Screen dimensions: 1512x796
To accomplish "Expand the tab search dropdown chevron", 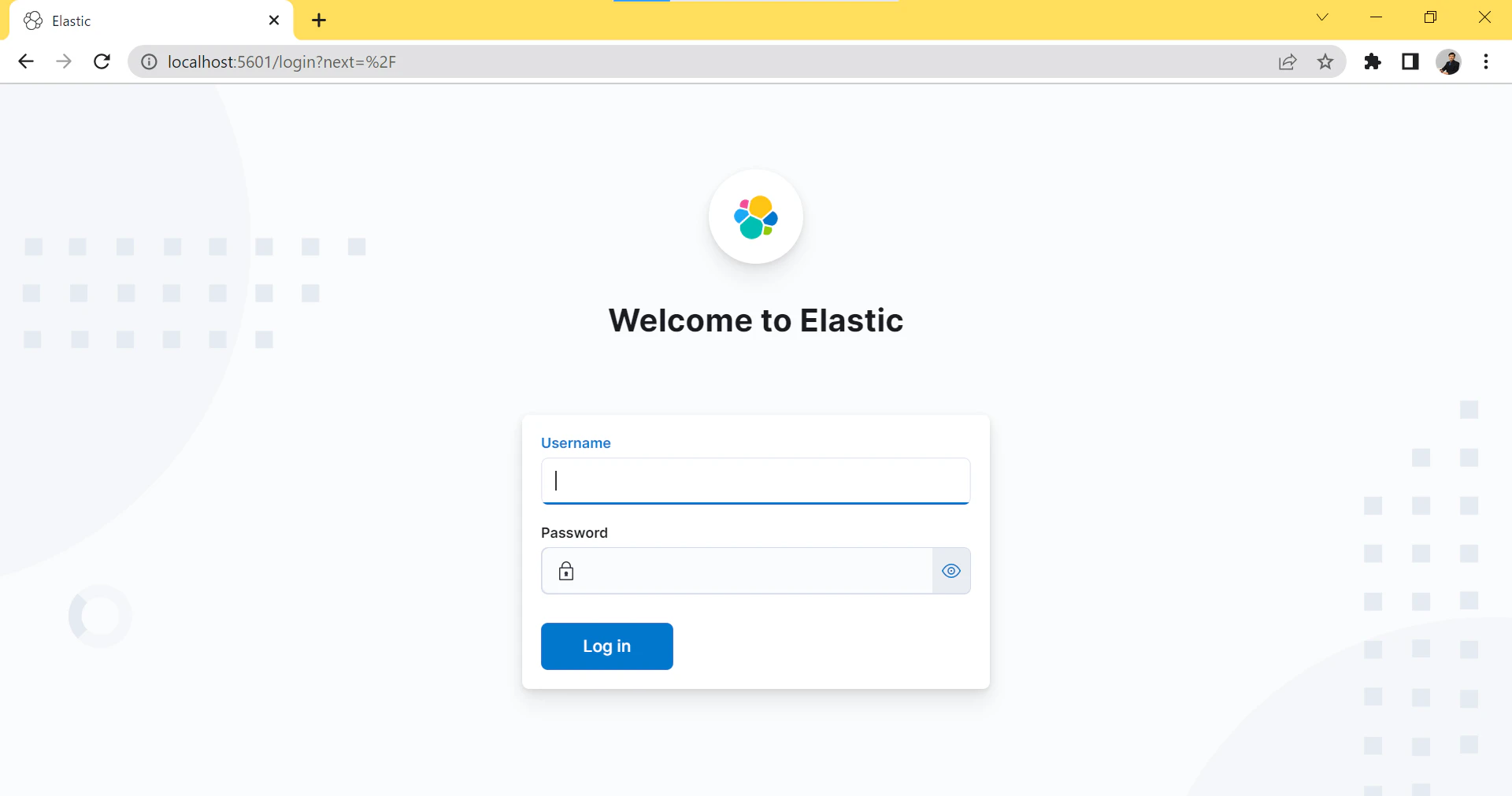I will click(1322, 17).
